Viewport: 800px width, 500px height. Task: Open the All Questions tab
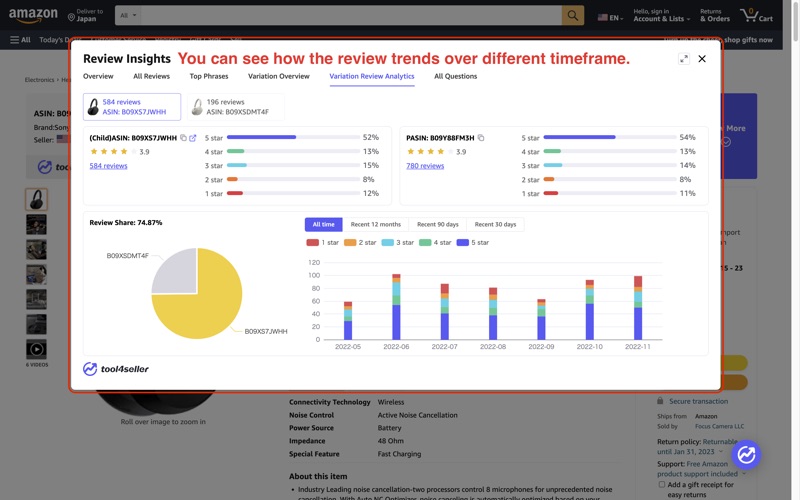coord(456,76)
